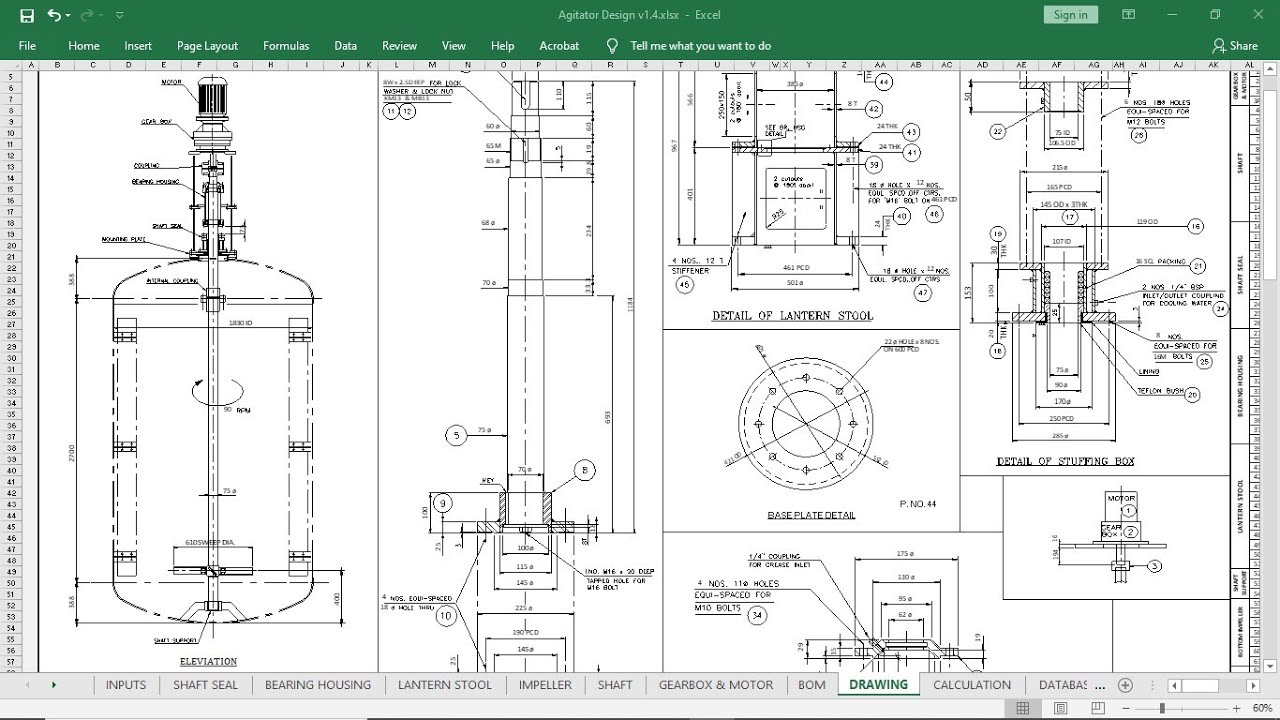The image size is (1280, 720).
Task: Open Customize Quick Access Toolbar dropdown
Action: pyautogui.click(x=120, y=15)
